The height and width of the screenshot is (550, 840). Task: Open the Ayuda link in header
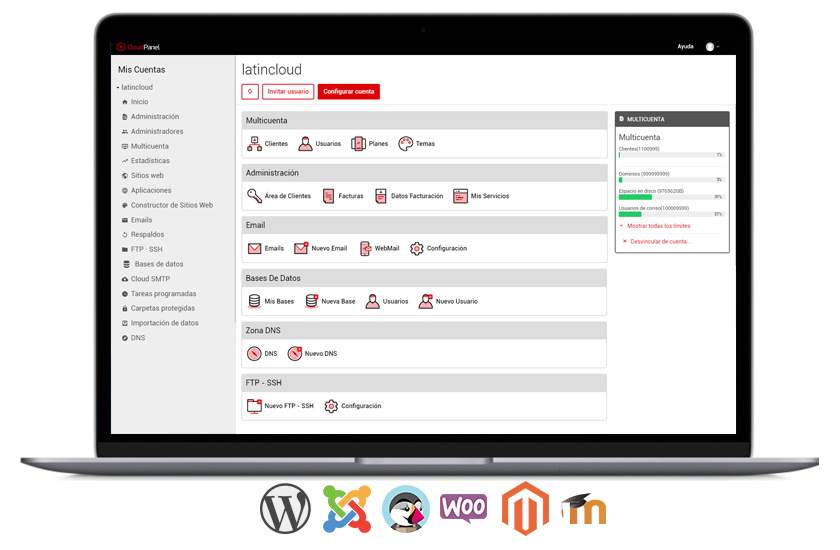point(685,47)
